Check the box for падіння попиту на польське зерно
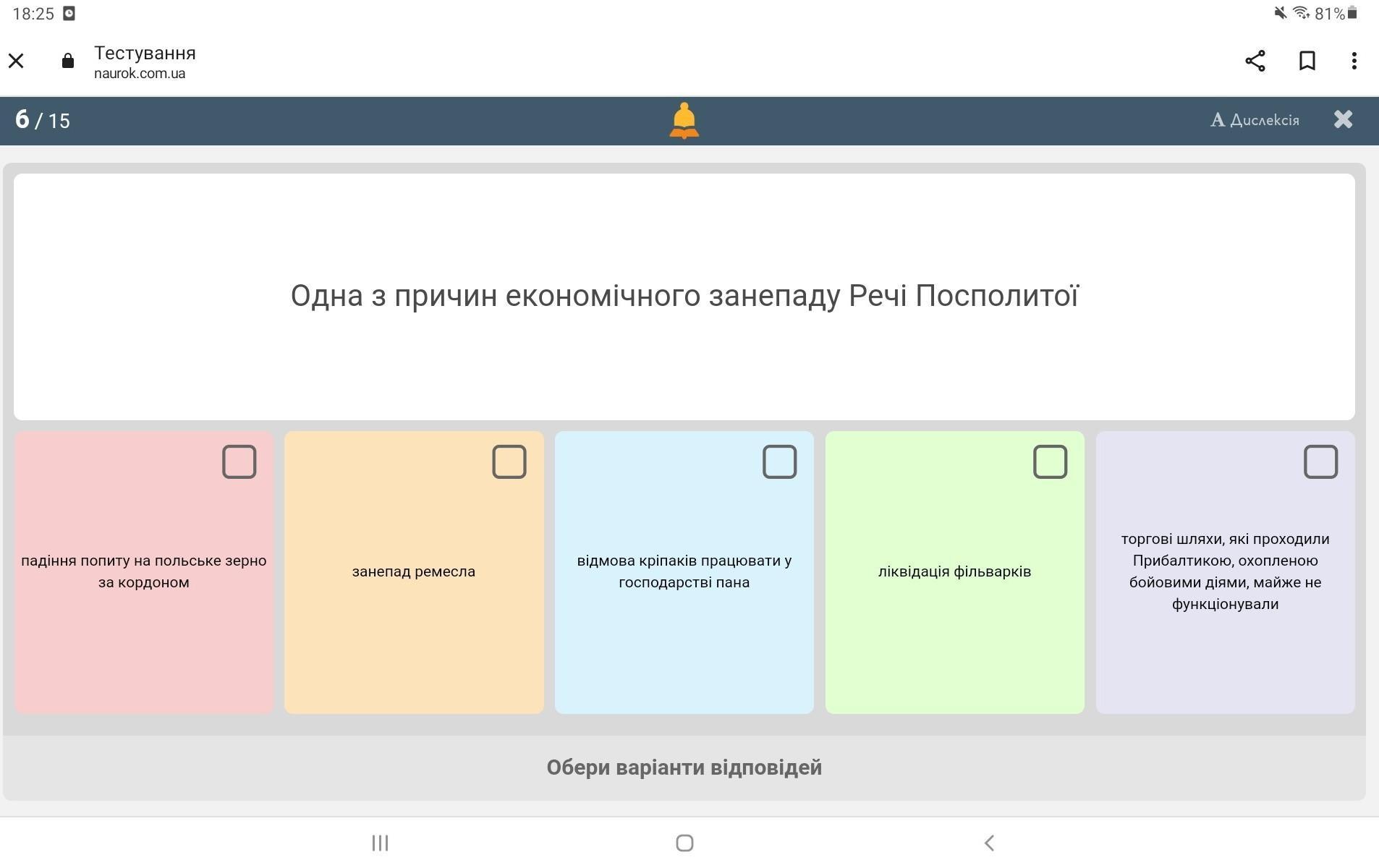 [239, 461]
